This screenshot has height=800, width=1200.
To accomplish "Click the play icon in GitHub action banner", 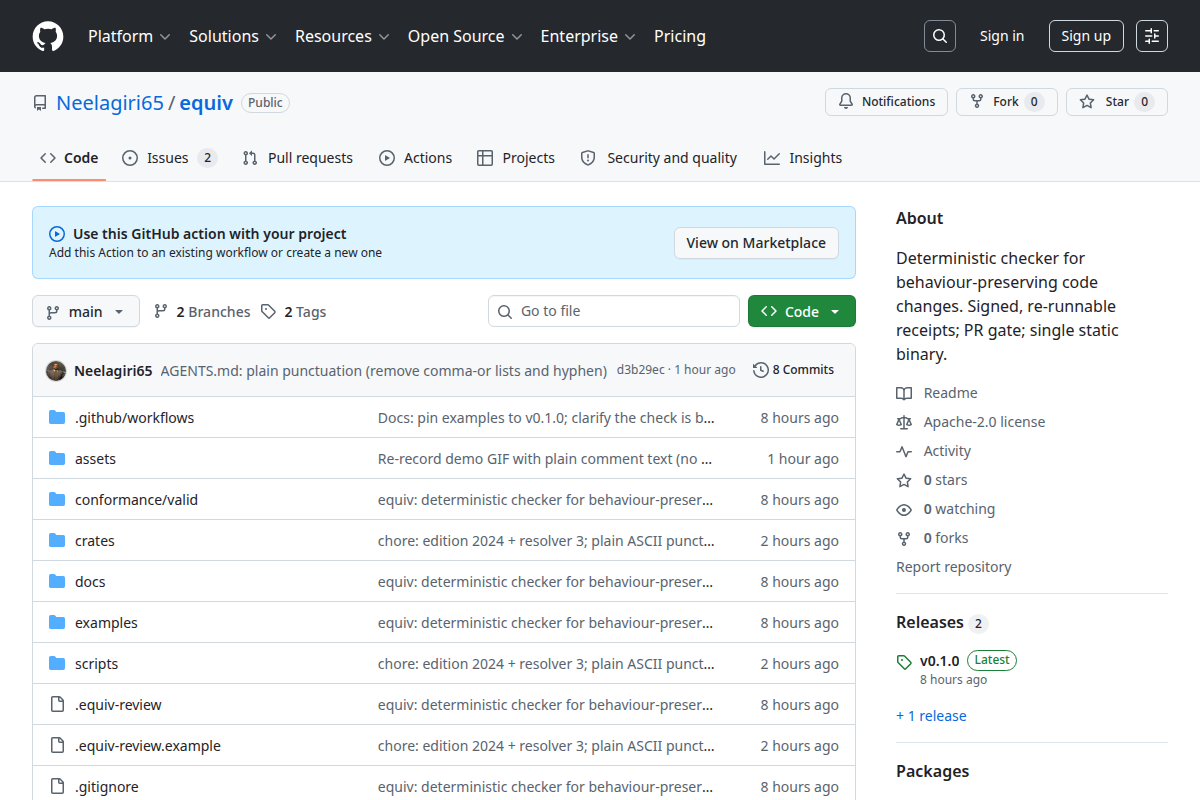I will tap(57, 234).
